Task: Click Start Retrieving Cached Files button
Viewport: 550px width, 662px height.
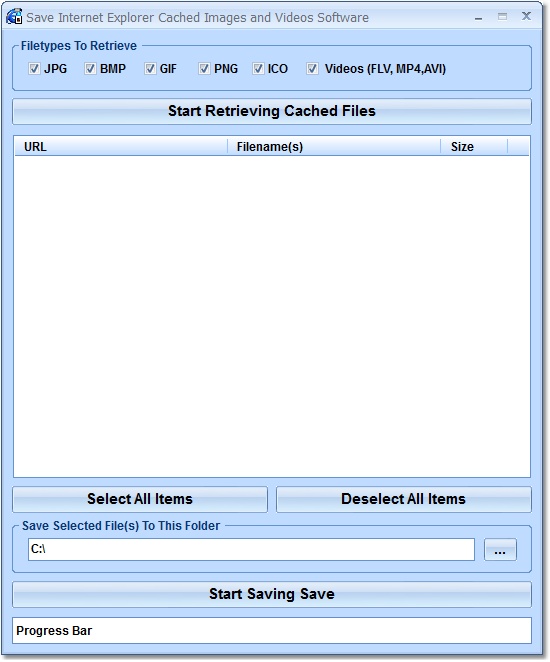Action: 272,111
